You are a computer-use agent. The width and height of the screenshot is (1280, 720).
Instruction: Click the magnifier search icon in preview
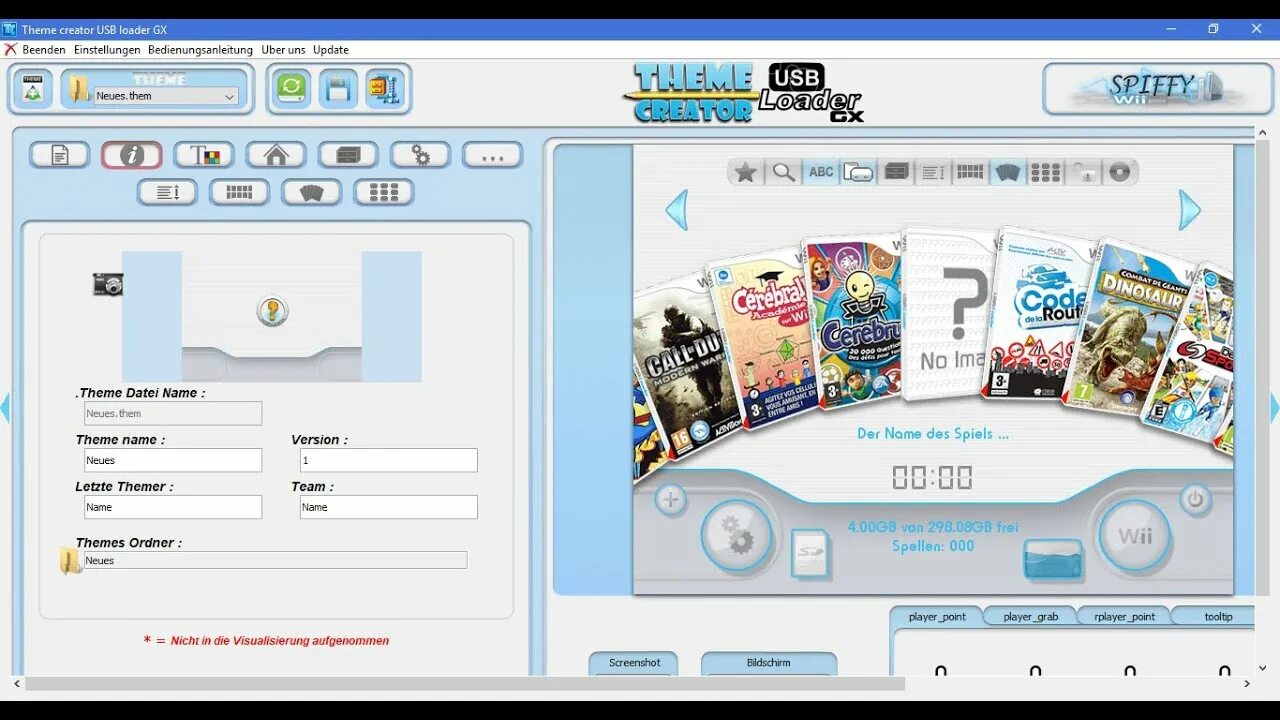pyautogui.click(x=784, y=172)
